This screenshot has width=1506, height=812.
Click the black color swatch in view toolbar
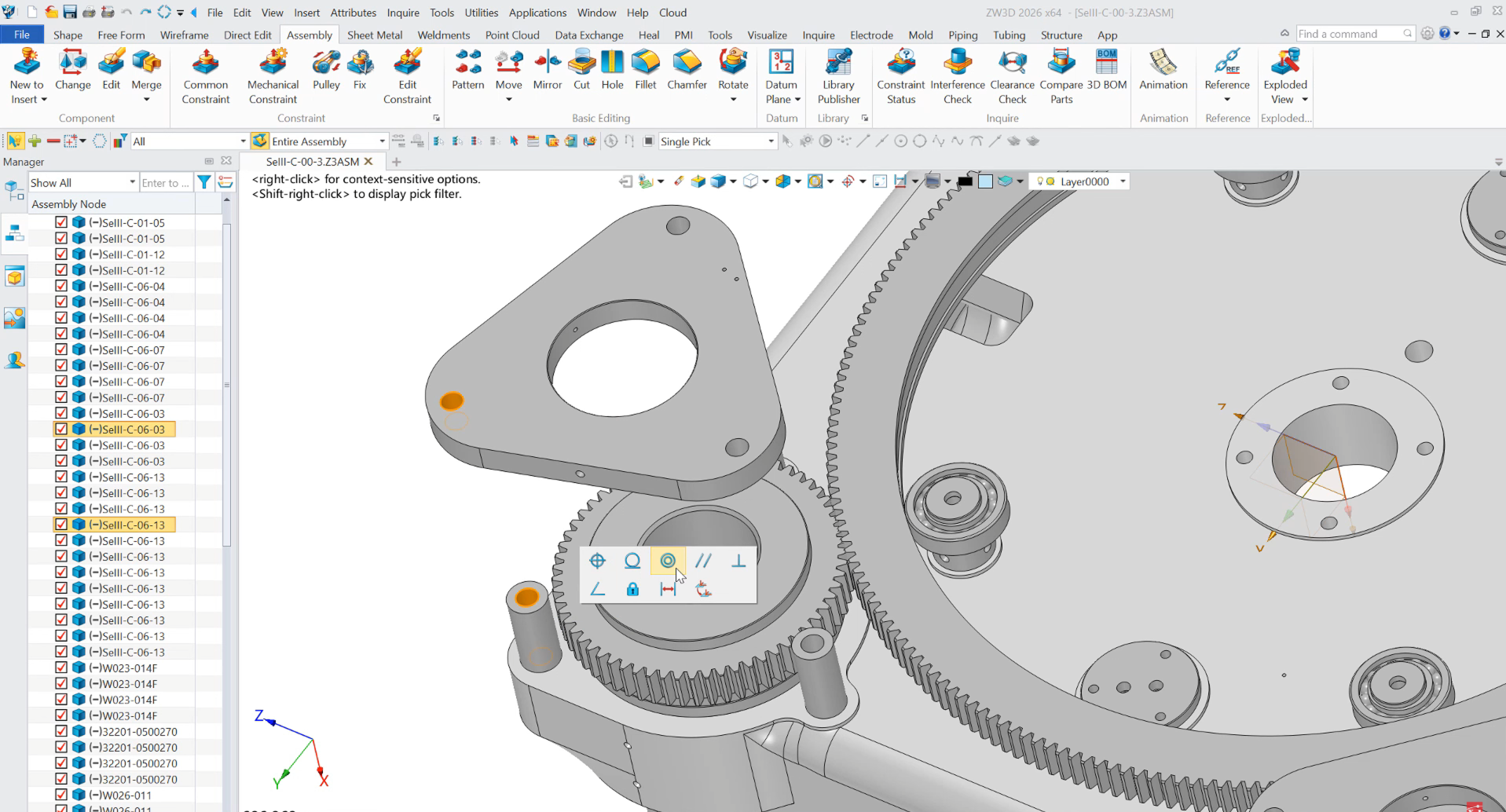(x=965, y=181)
